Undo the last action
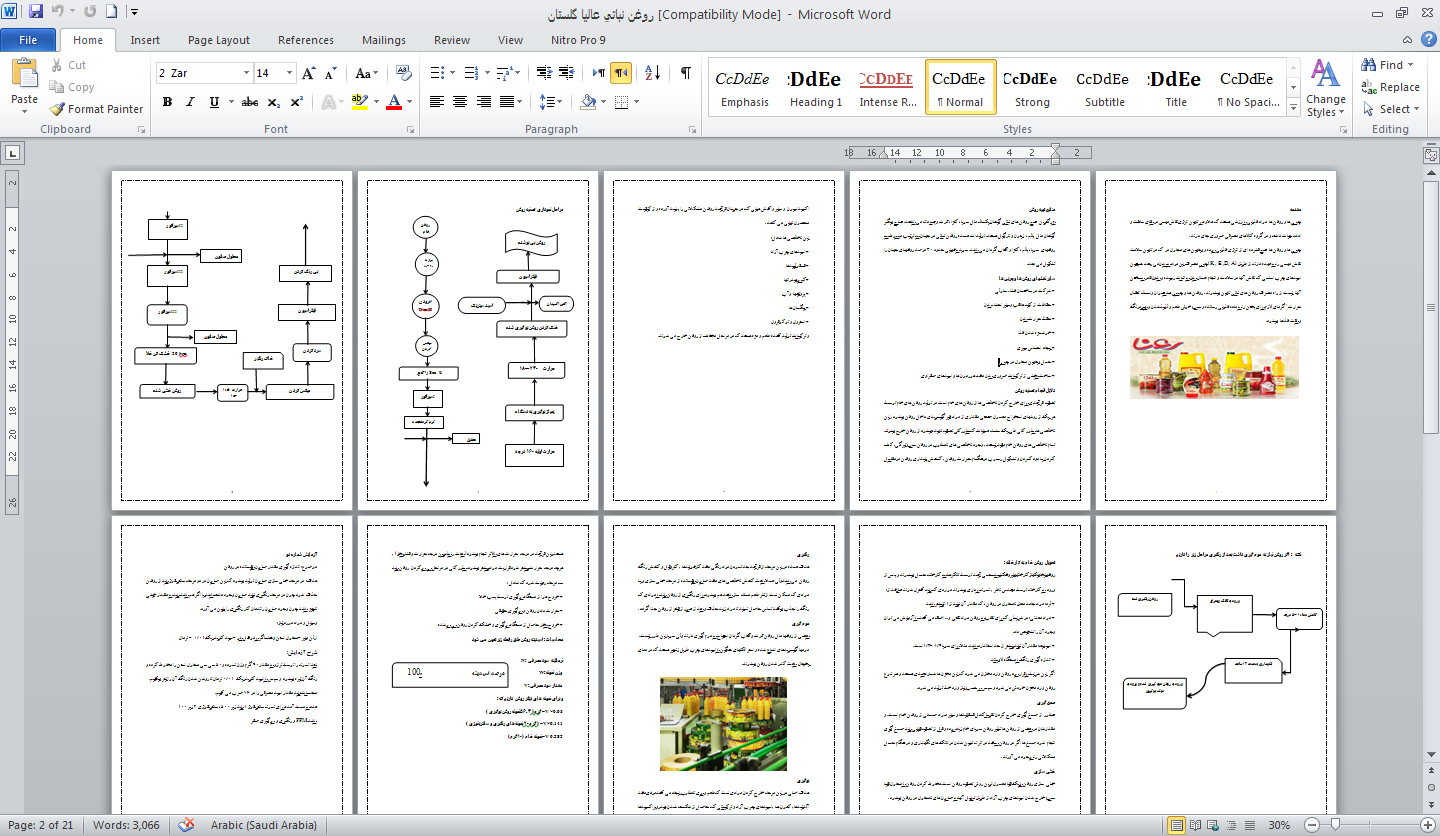The image size is (1440, 836). coord(57,13)
